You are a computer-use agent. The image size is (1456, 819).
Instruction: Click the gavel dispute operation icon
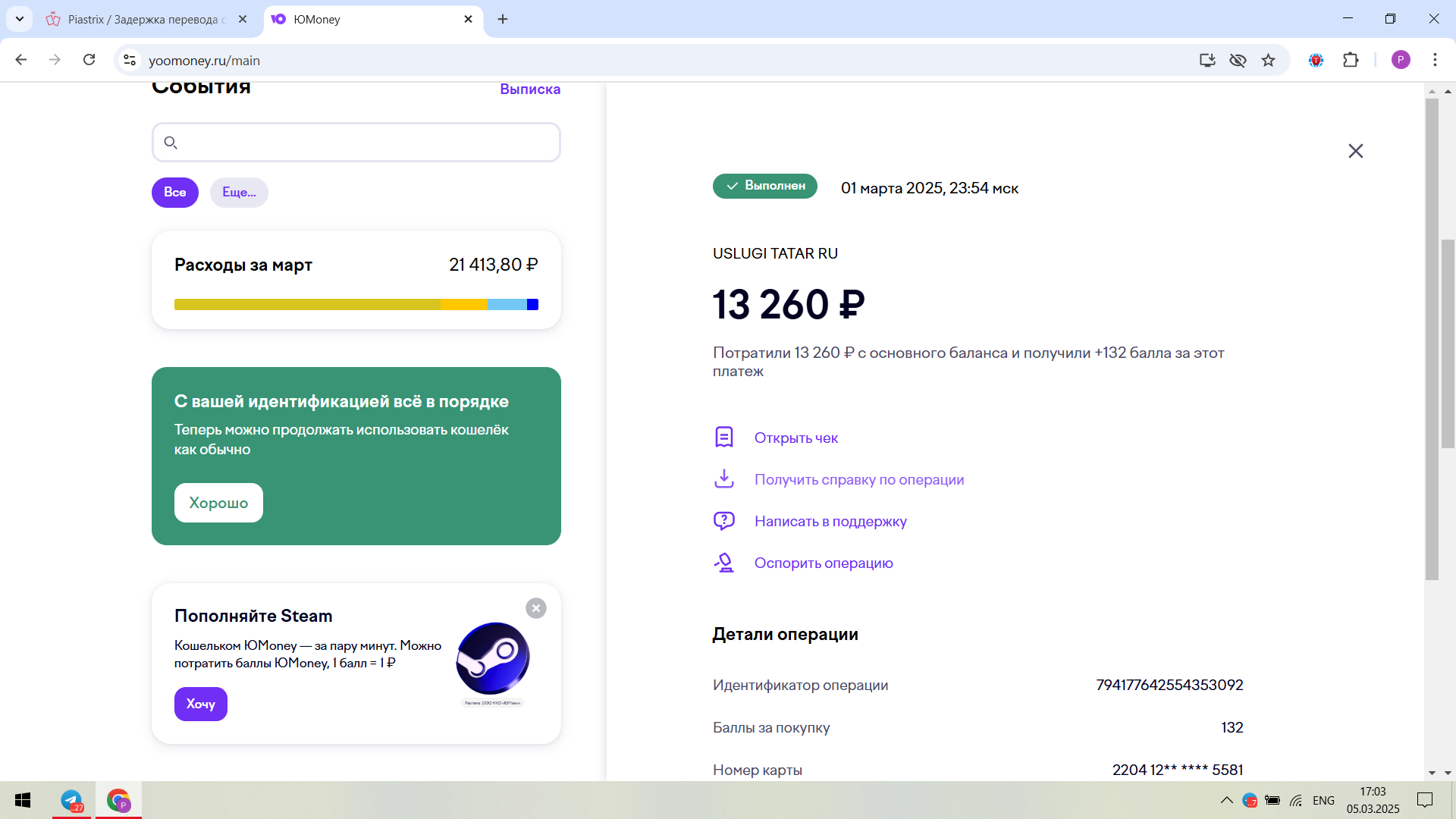point(724,563)
